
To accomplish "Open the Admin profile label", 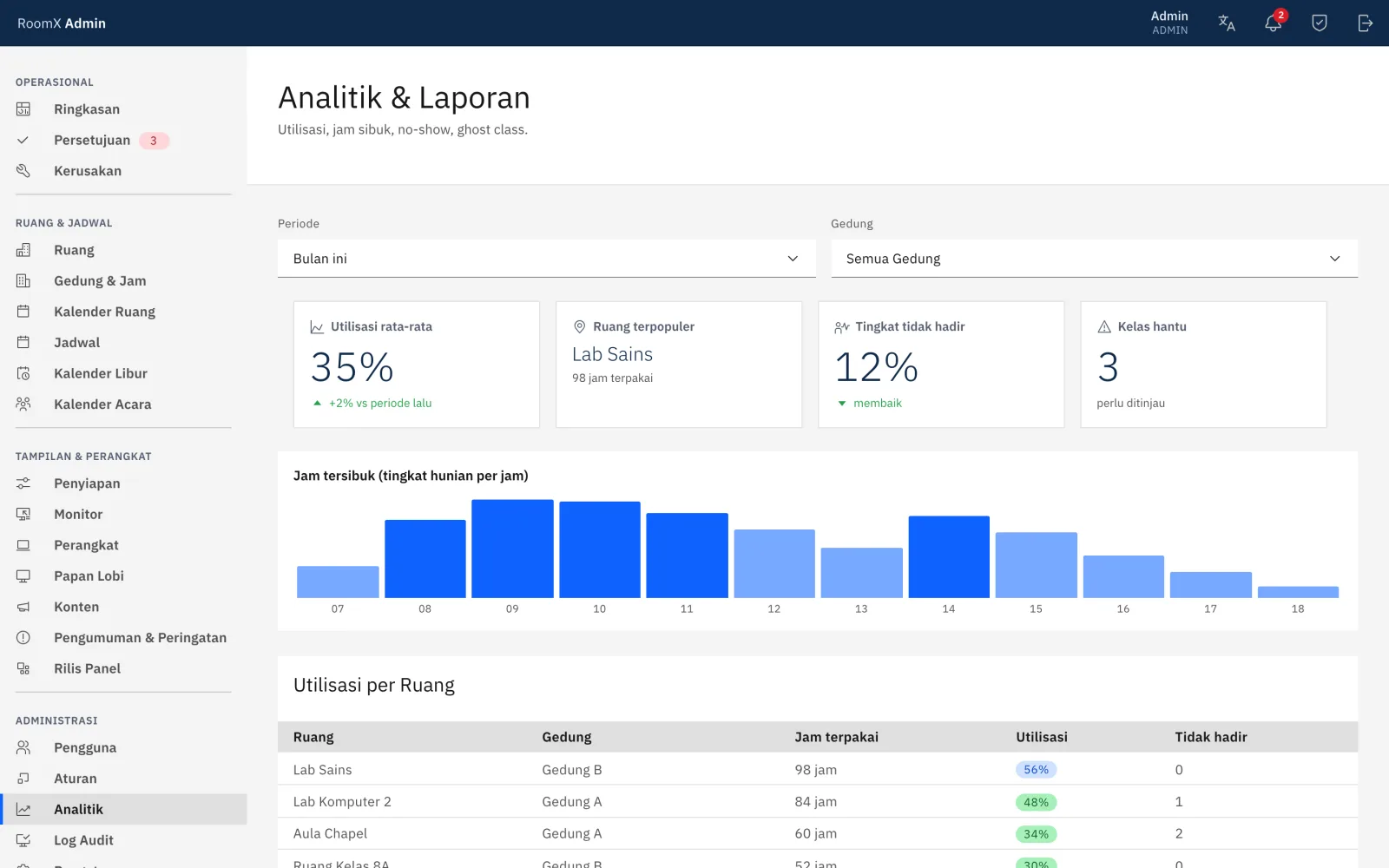I will click(1169, 23).
